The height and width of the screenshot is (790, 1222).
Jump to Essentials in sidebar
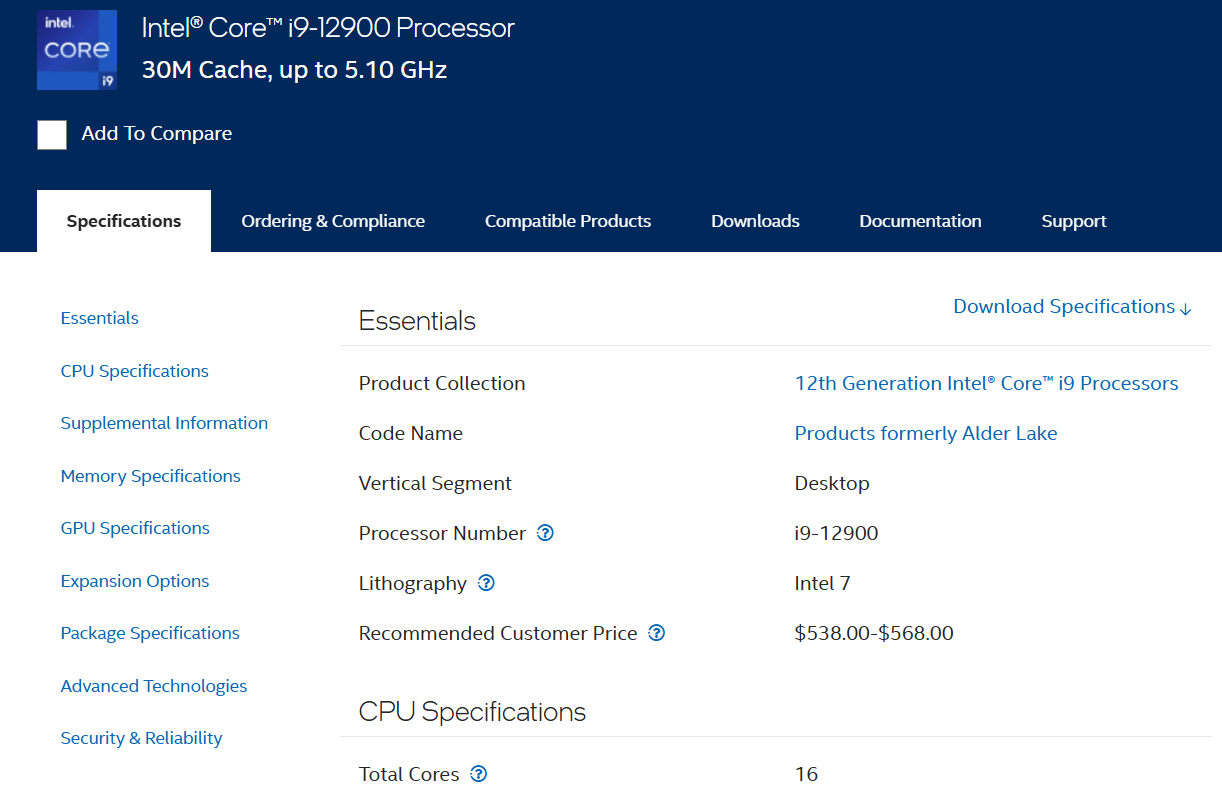click(100, 318)
